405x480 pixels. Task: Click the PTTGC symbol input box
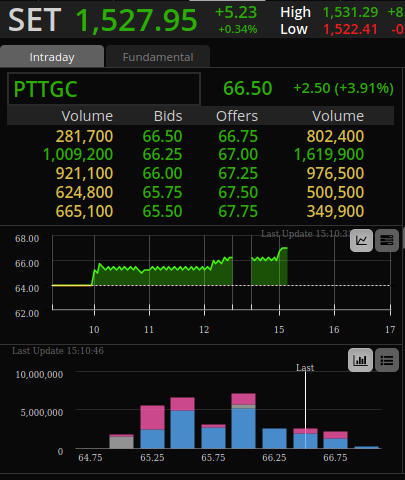tap(104, 89)
